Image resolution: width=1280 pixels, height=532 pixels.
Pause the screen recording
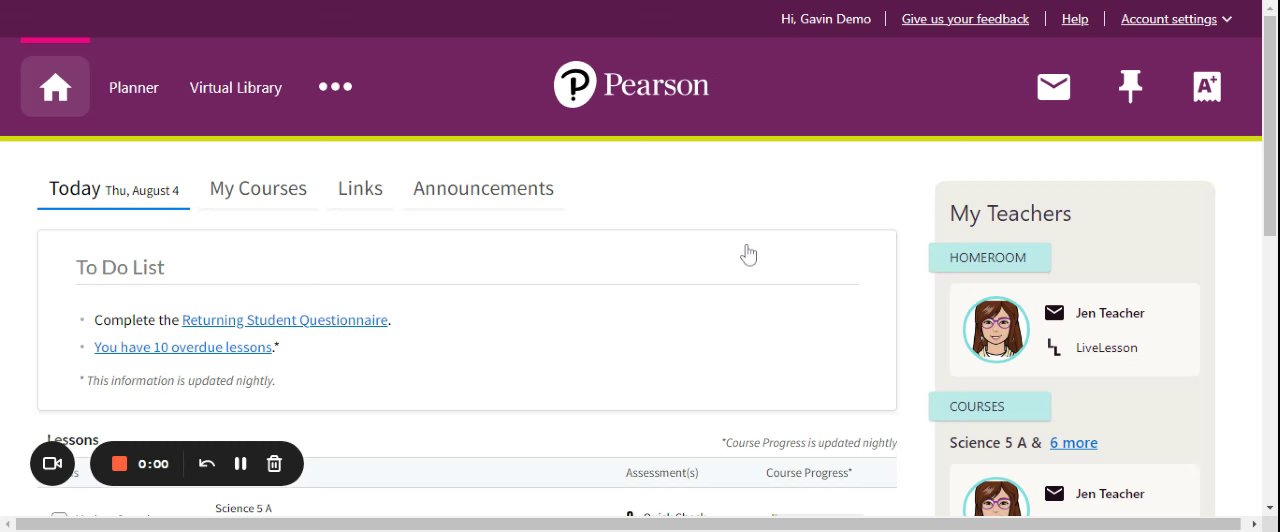(x=240, y=464)
